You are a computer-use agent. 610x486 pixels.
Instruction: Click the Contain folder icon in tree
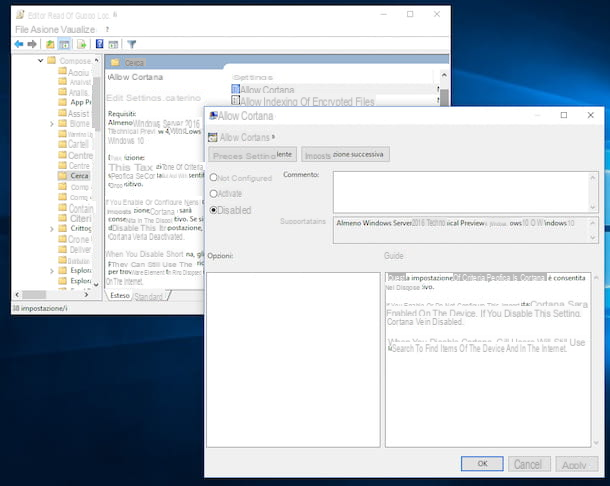pos(62,207)
